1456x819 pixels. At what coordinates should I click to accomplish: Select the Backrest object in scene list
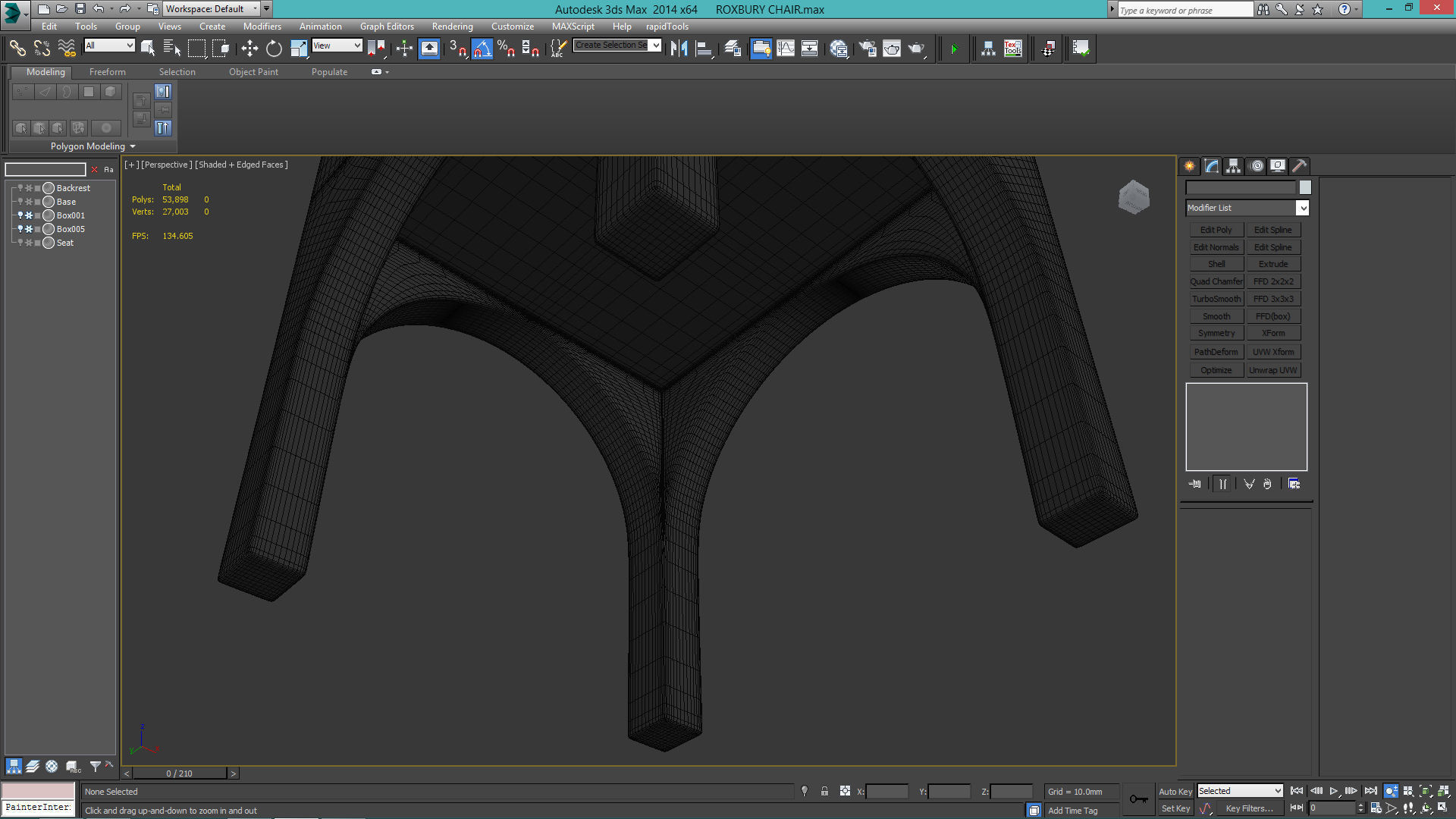73,188
